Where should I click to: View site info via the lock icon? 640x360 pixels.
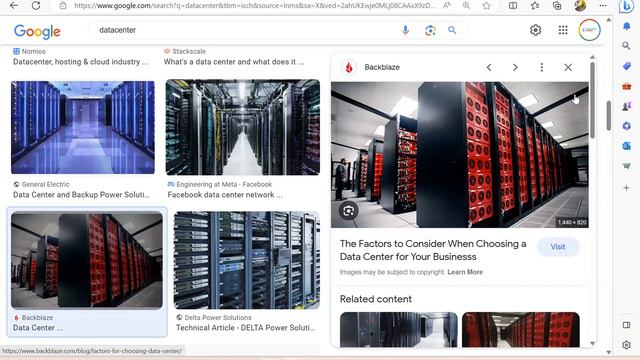pos(62,5)
